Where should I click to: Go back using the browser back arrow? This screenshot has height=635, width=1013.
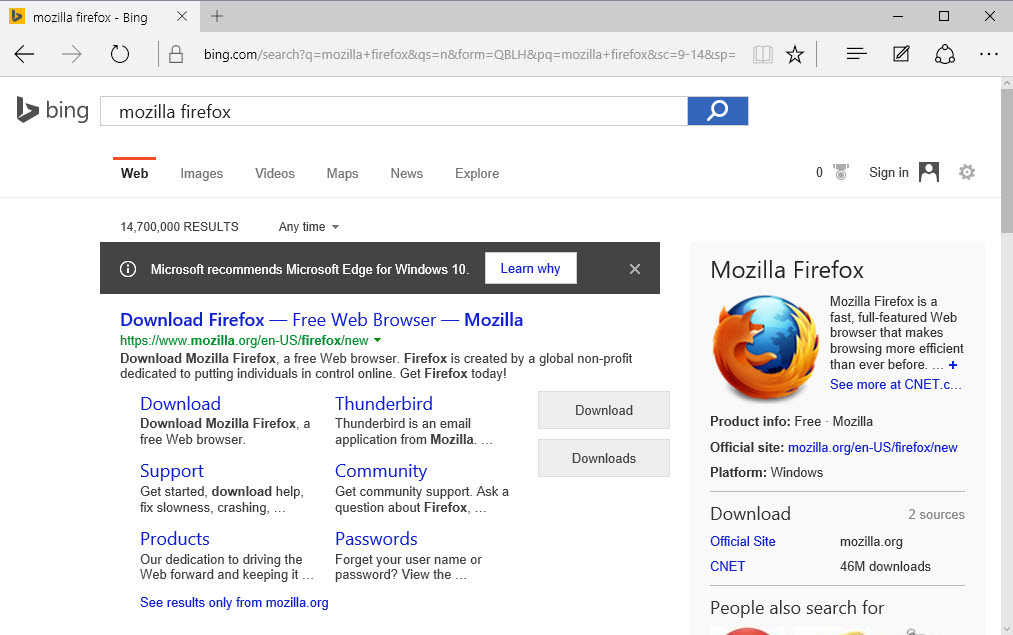[25, 54]
